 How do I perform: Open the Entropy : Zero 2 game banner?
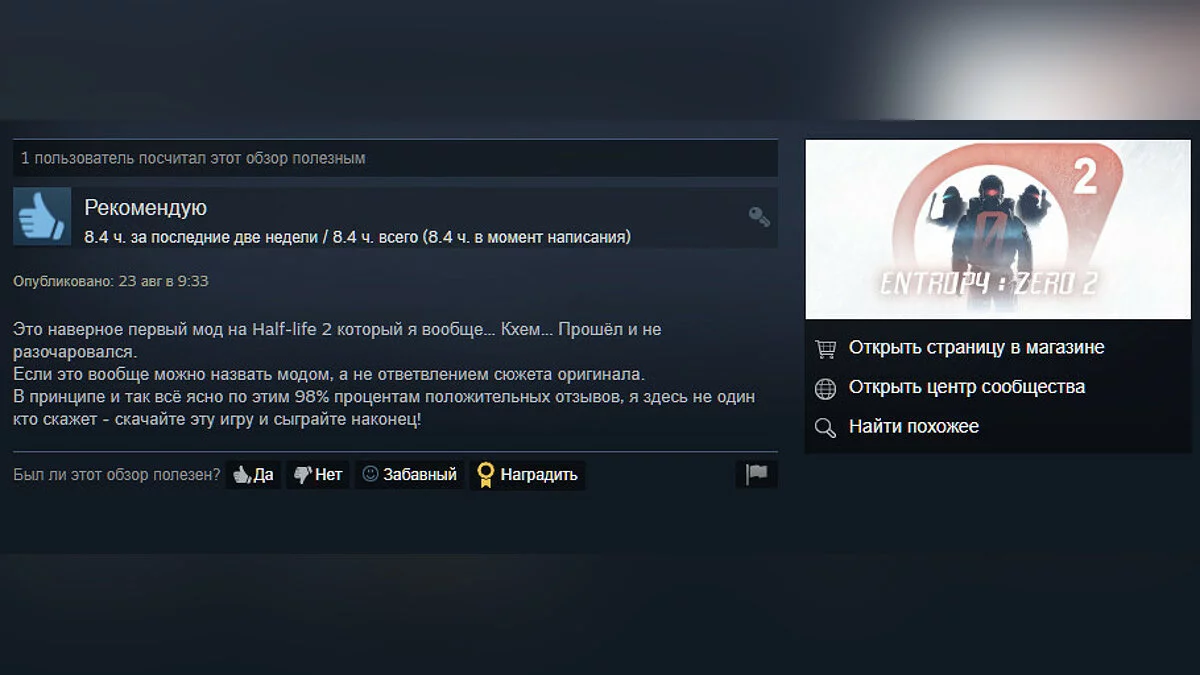point(998,229)
